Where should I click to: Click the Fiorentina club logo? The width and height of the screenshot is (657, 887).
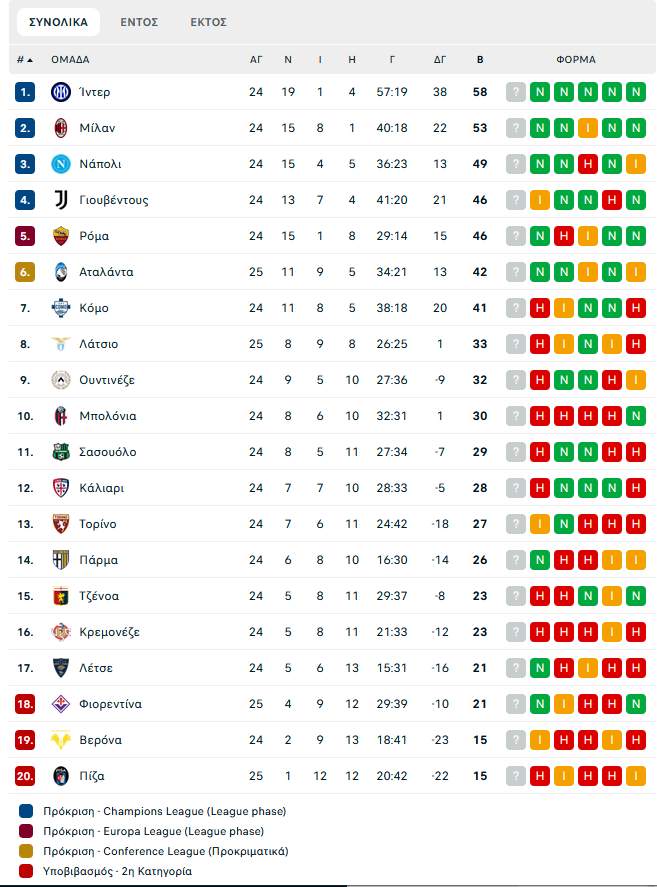[60, 704]
